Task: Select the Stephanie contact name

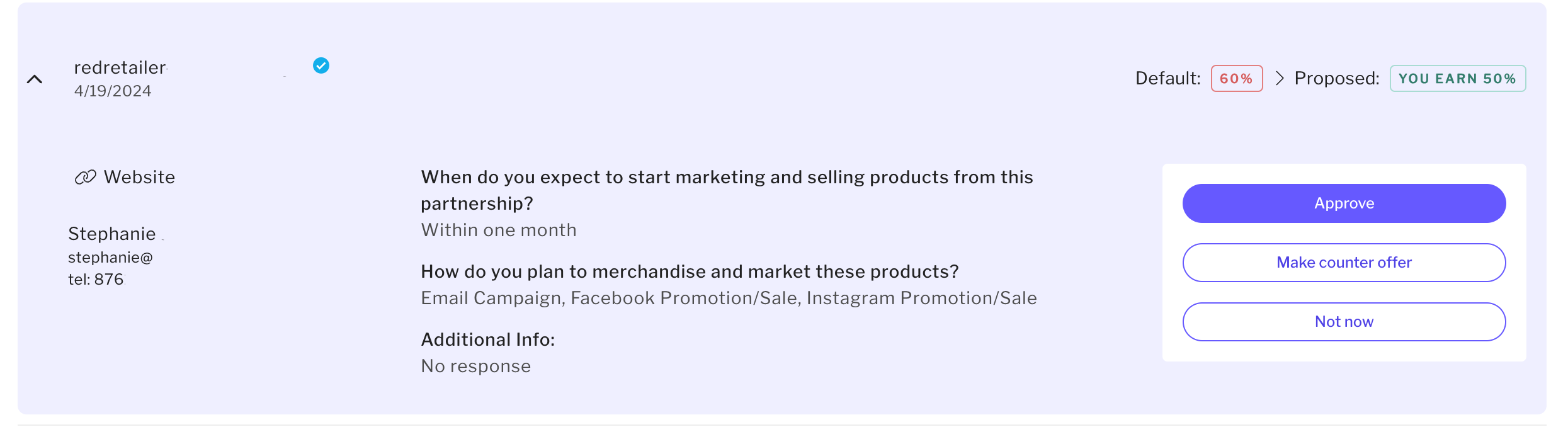Action: point(112,234)
